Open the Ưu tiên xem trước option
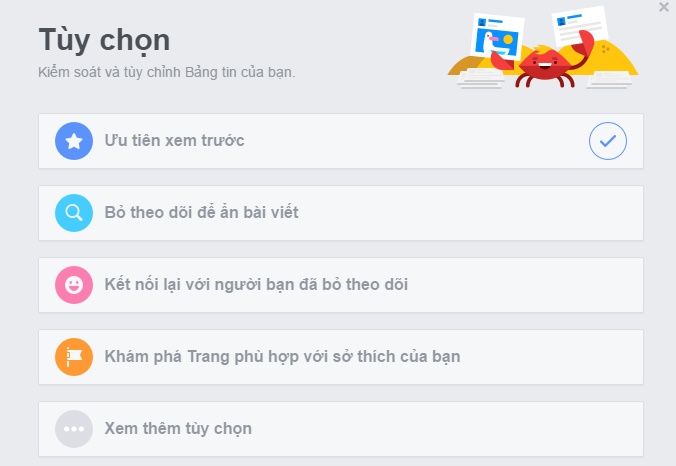The height and width of the screenshot is (466, 676). (x=341, y=141)
